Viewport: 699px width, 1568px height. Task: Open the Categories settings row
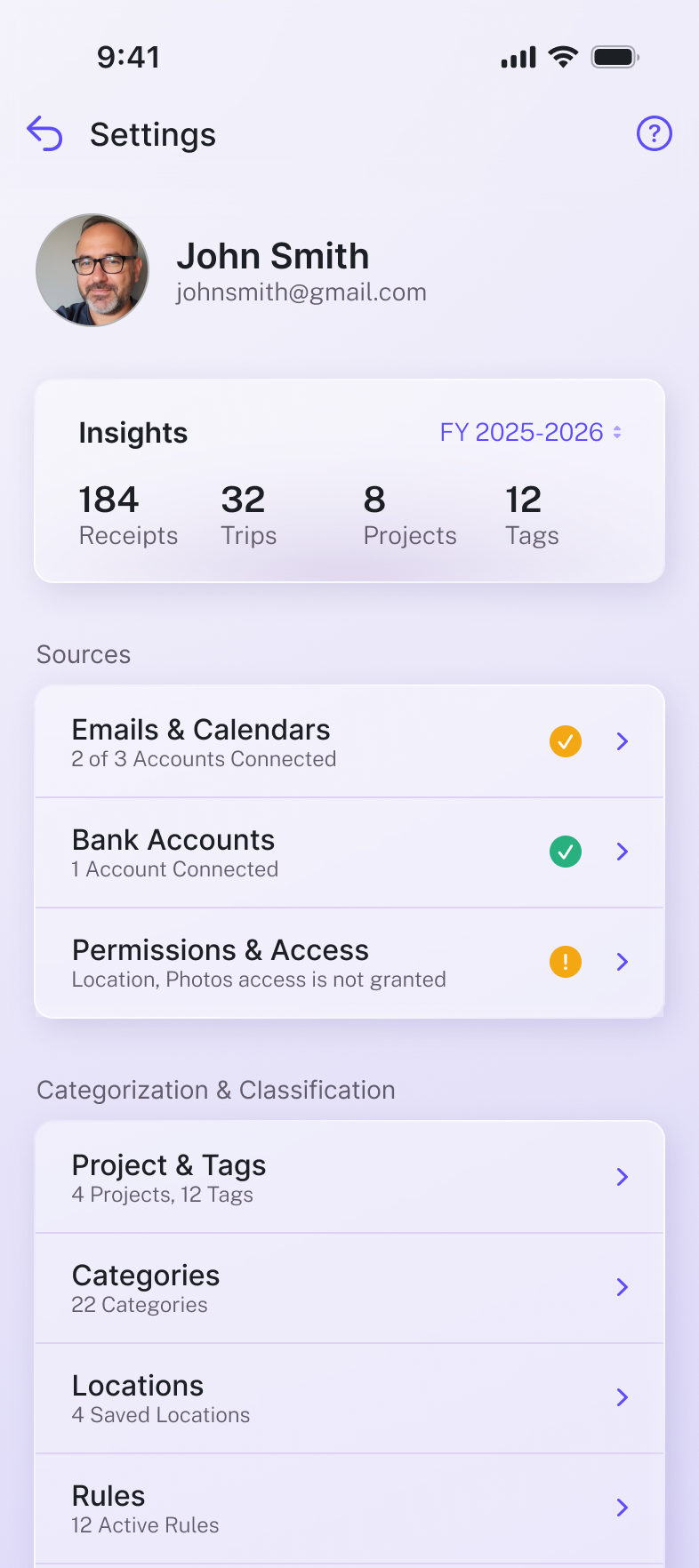tap(349, 1287)
